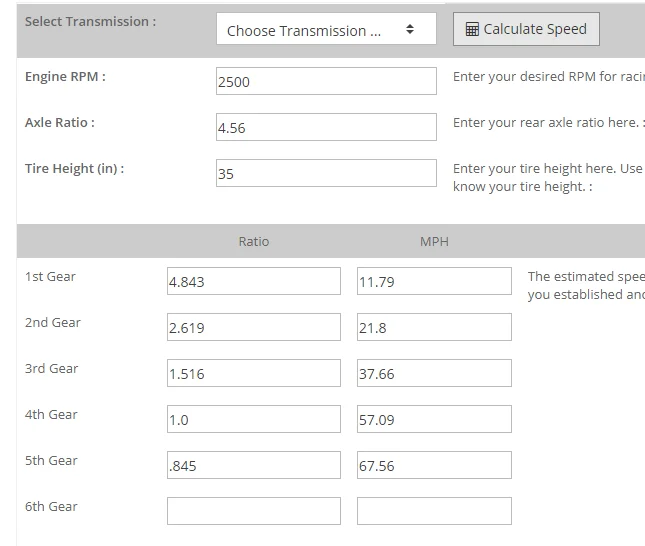Click the Calculate Speed button
The image size is (645, 546).
pos(526,29)
